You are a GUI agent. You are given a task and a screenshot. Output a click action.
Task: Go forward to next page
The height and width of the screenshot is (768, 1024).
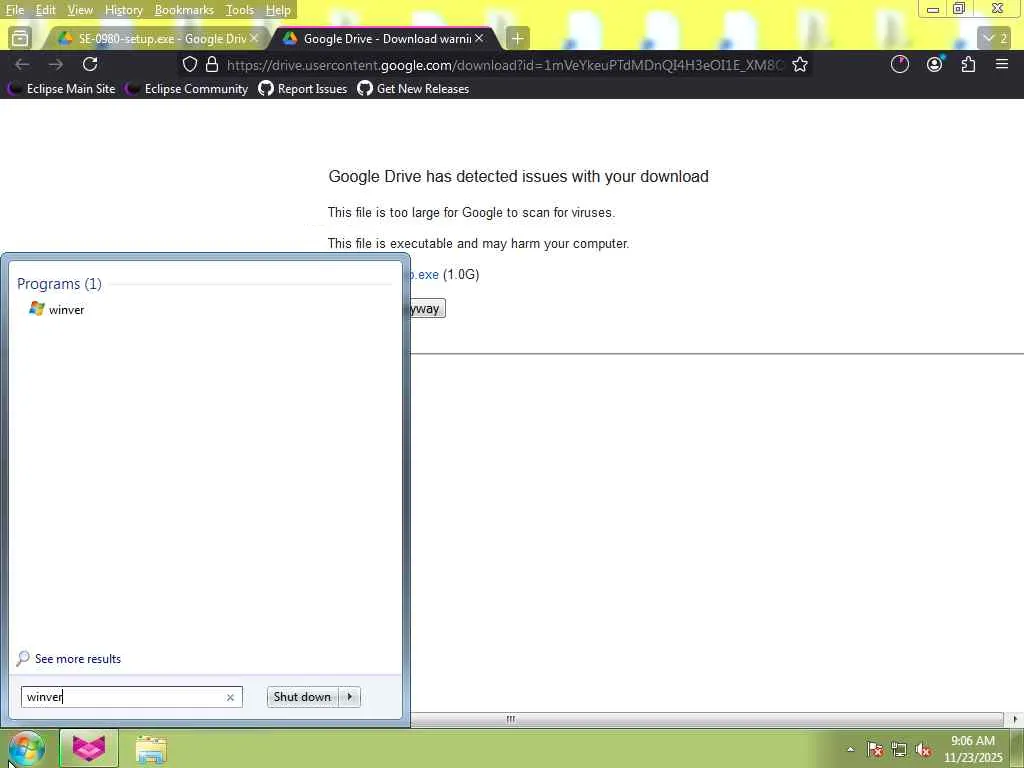point(56,64)
